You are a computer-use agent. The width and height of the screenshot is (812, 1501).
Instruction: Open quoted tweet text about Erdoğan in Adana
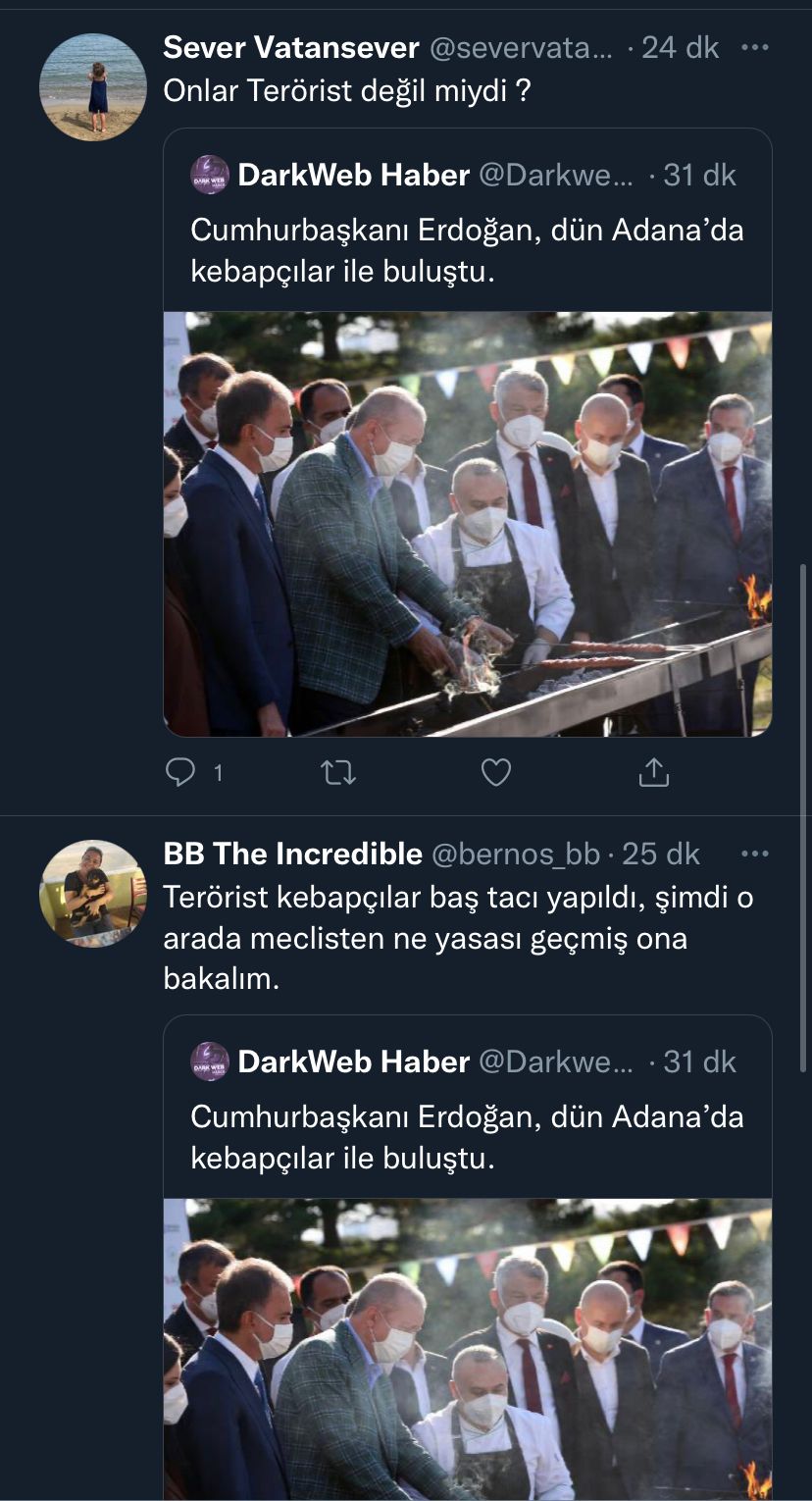coord(467,250)
